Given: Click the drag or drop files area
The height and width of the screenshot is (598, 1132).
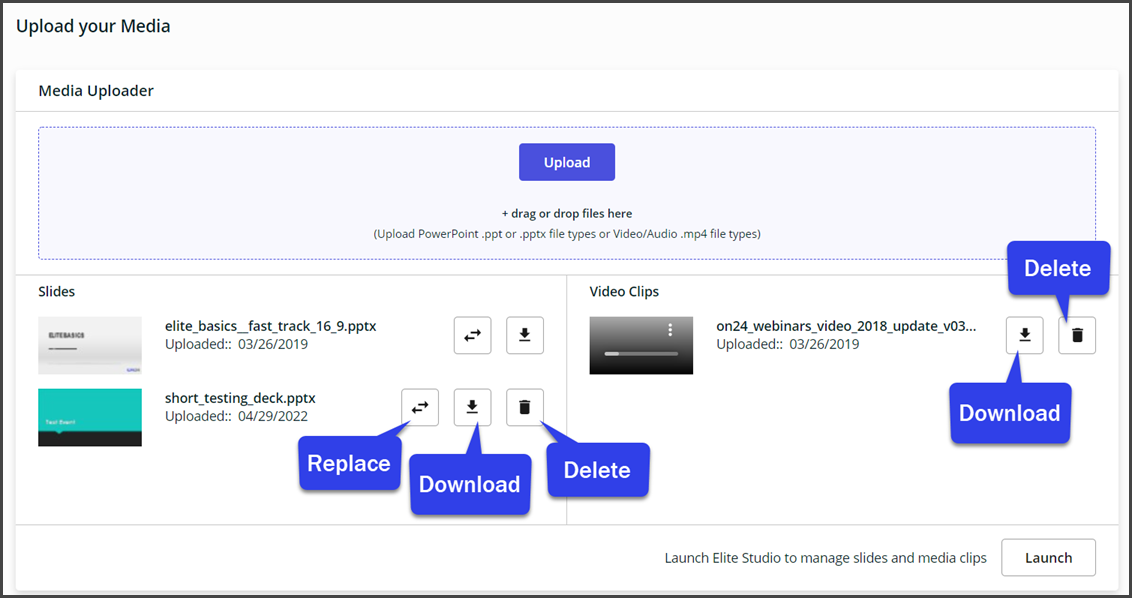Looking at the screenshot, I should 566,214.
